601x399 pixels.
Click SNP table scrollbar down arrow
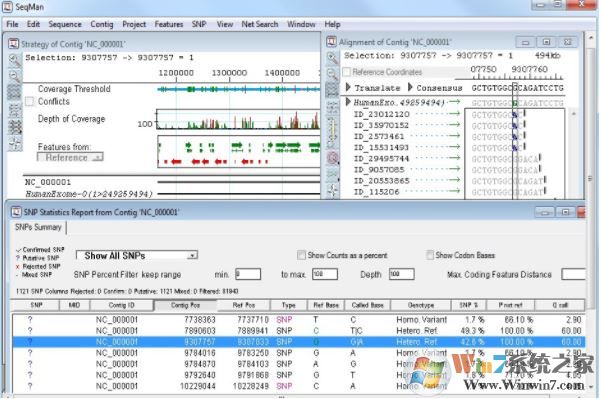click(591, 387)
